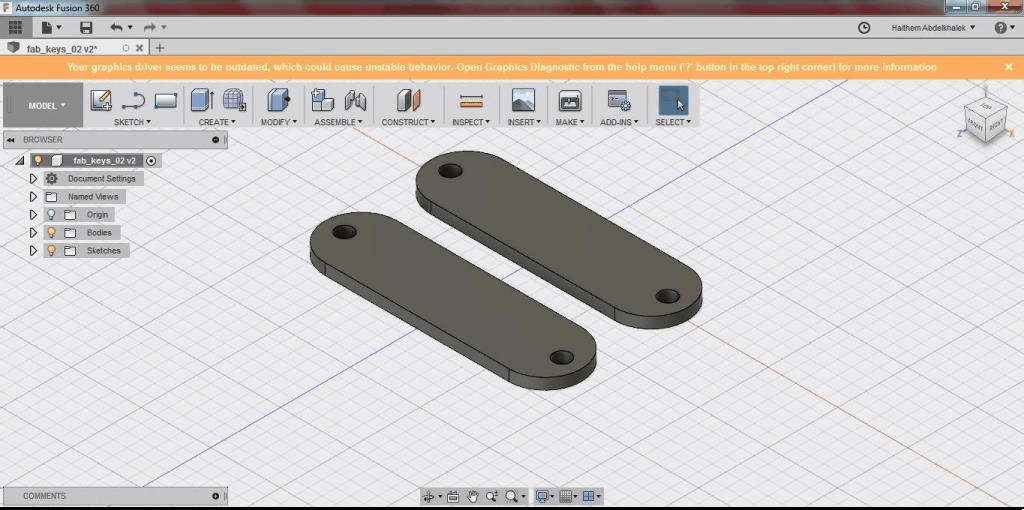Click the Offset Plane construct icon
This screenshot has height=510, width=1024.
coord(409,100)
